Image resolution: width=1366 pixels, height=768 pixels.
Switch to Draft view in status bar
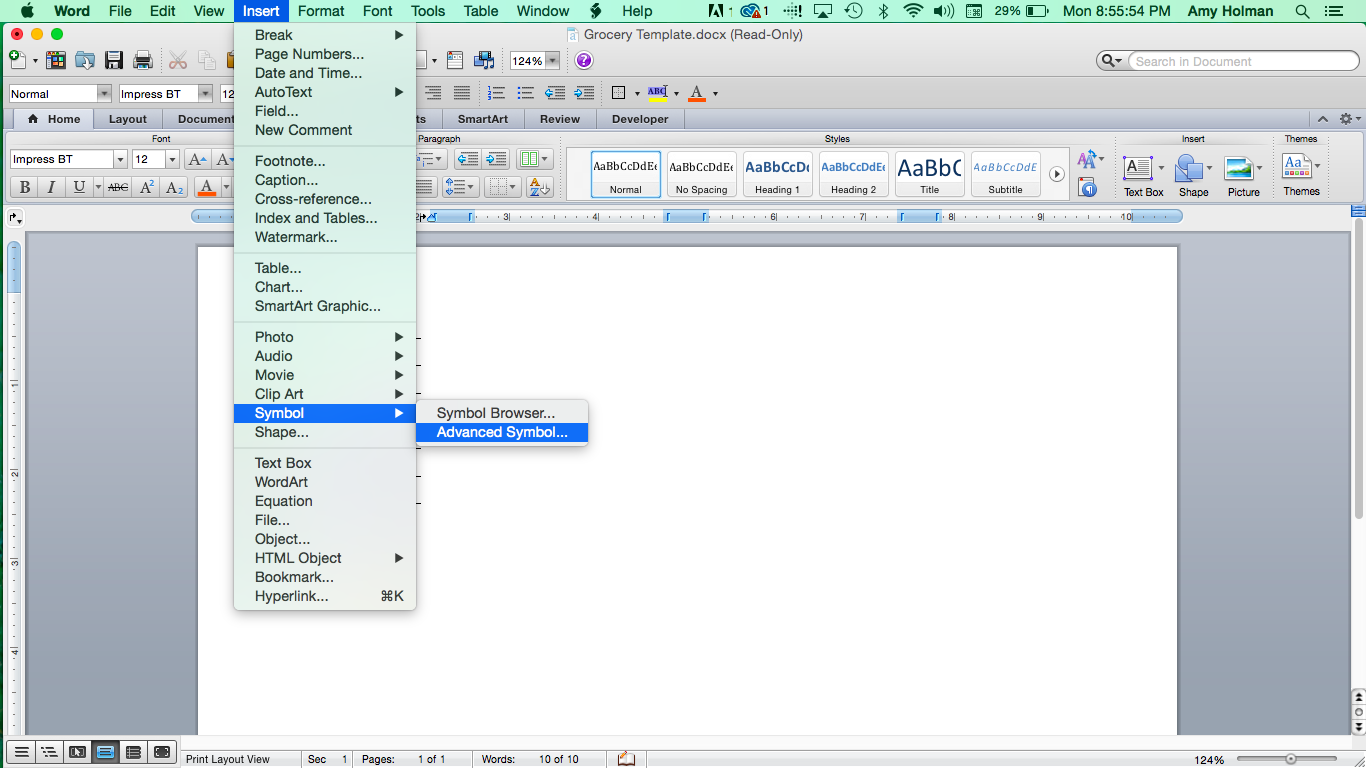coord(20,752)
